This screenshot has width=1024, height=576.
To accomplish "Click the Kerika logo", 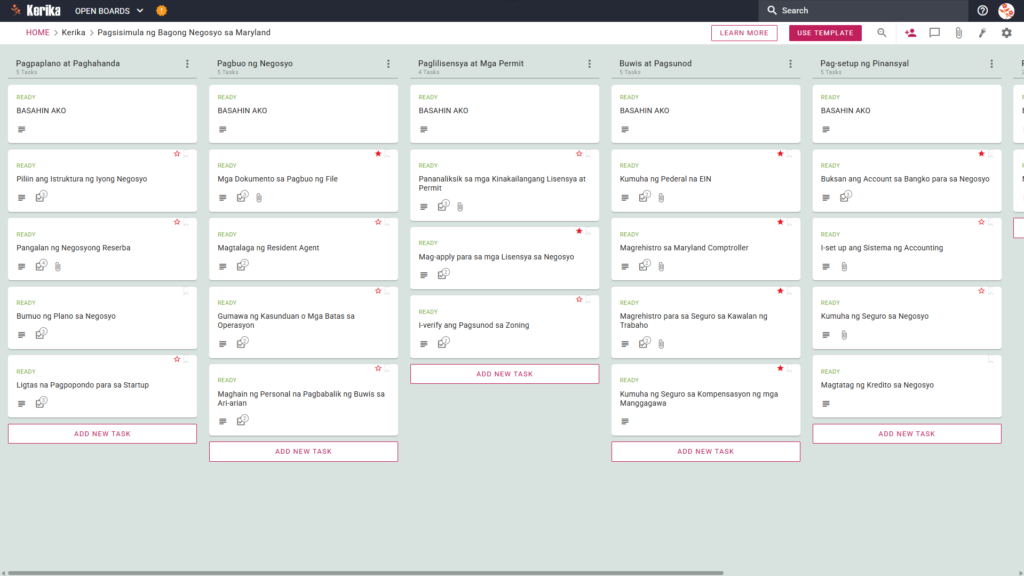I will coord(36,10).
